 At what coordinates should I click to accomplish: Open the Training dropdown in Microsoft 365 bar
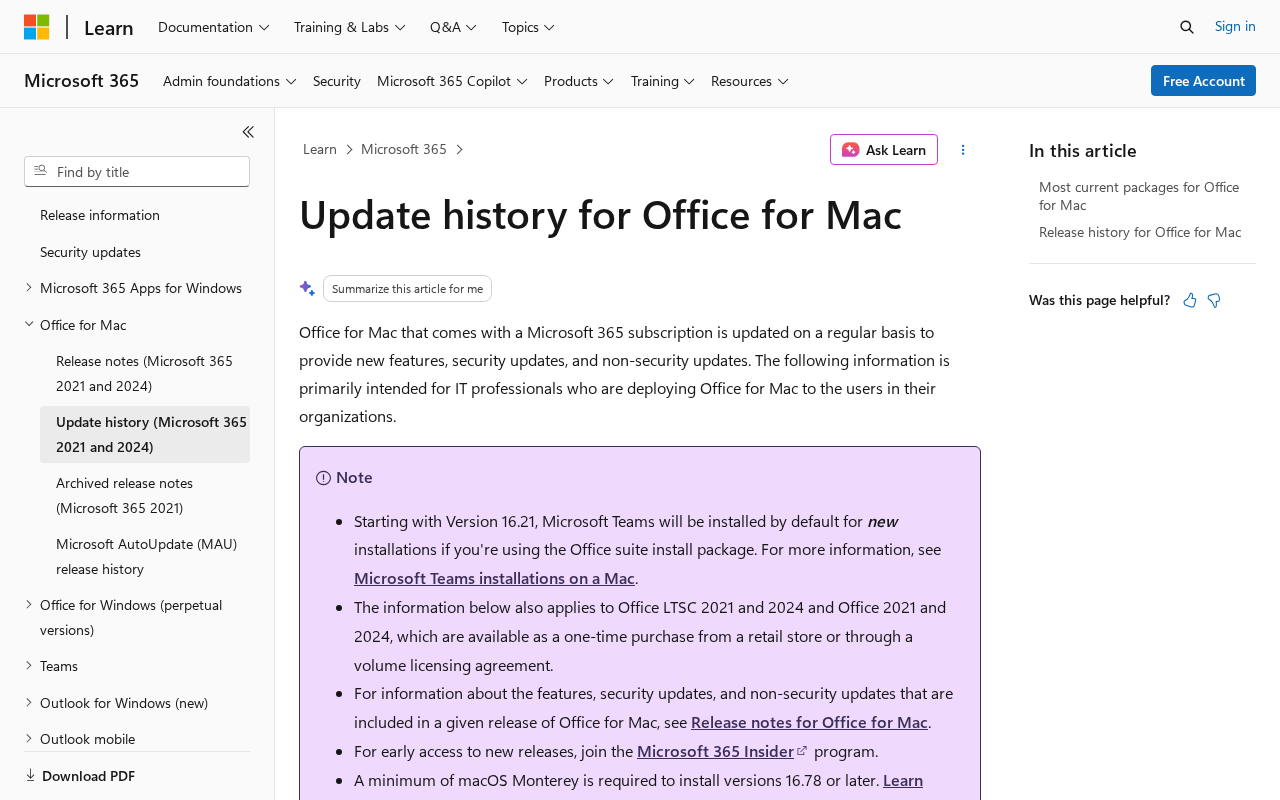(x=663, y=81)
